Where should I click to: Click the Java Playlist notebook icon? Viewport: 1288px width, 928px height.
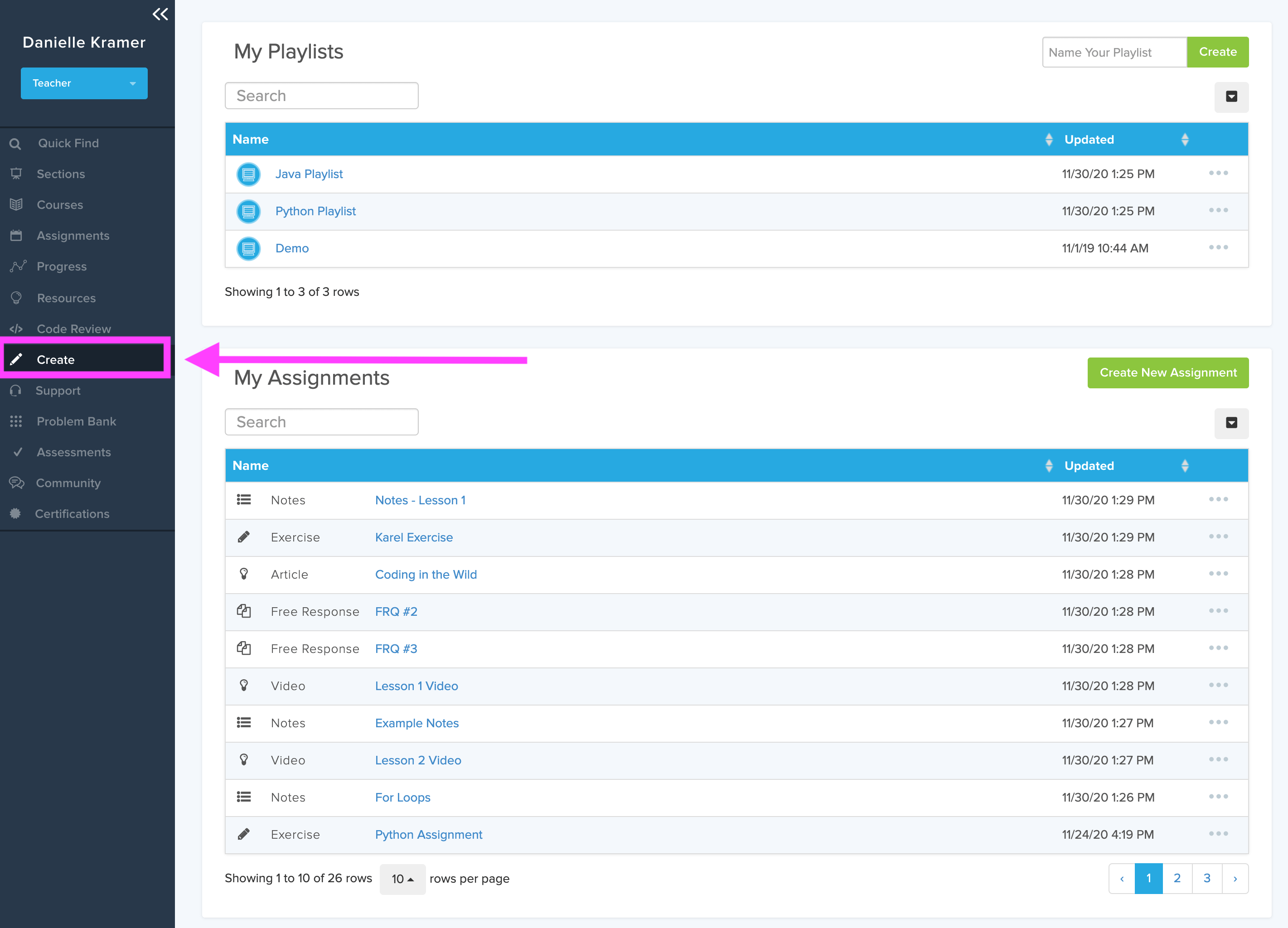tap(248, 174)
